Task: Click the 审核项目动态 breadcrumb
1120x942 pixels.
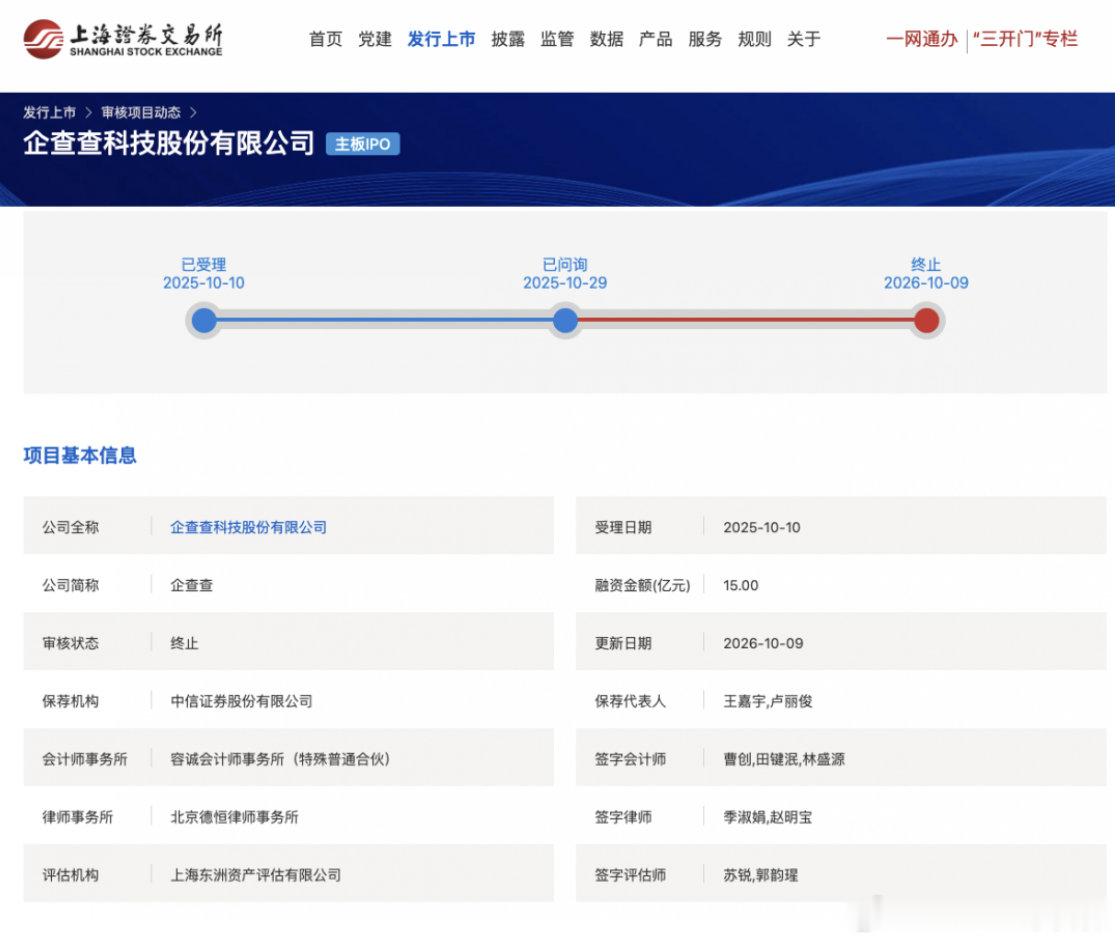Action: click(x=141, y=112)
